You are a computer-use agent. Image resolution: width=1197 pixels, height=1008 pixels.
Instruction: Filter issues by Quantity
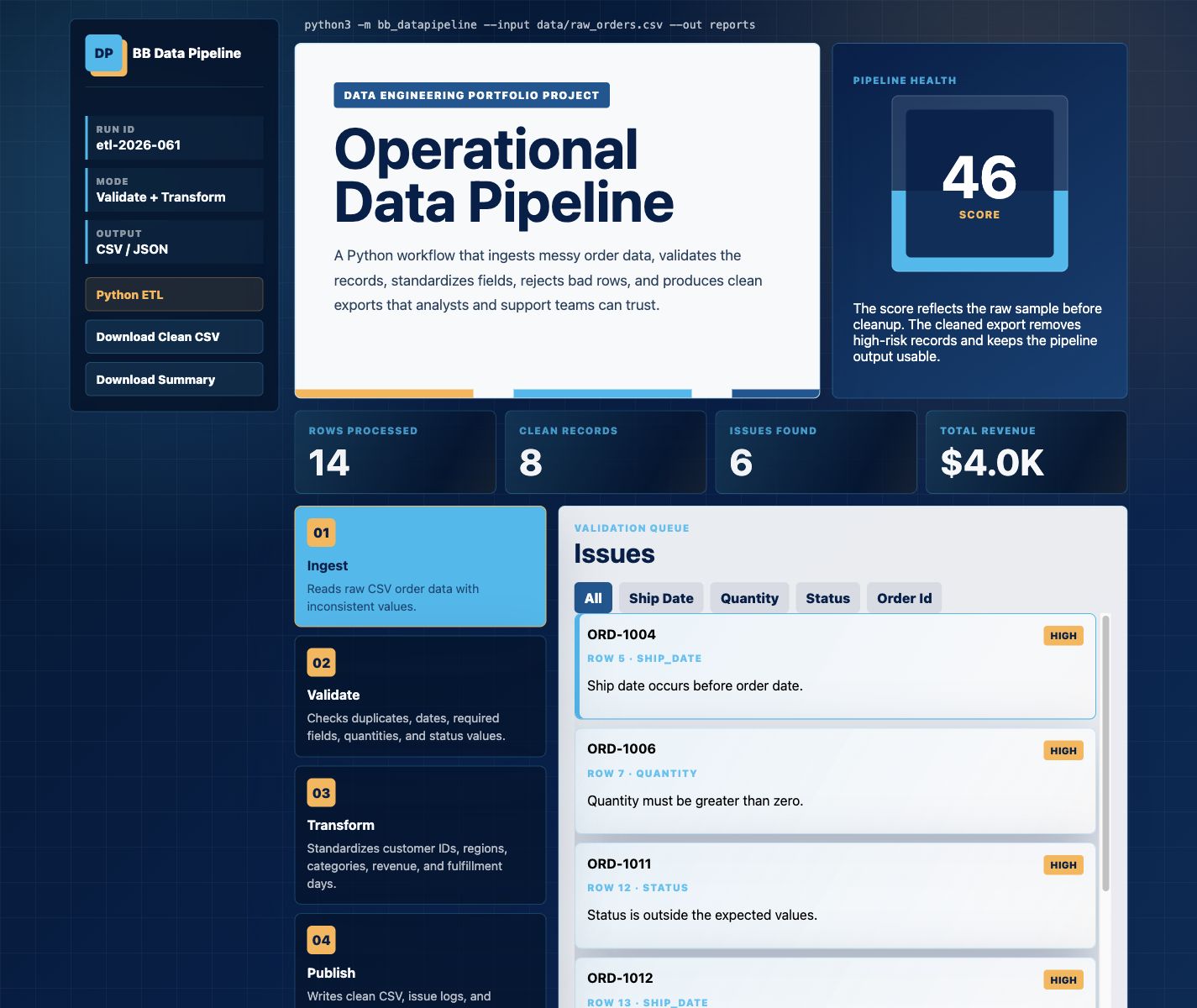point(749,598)
